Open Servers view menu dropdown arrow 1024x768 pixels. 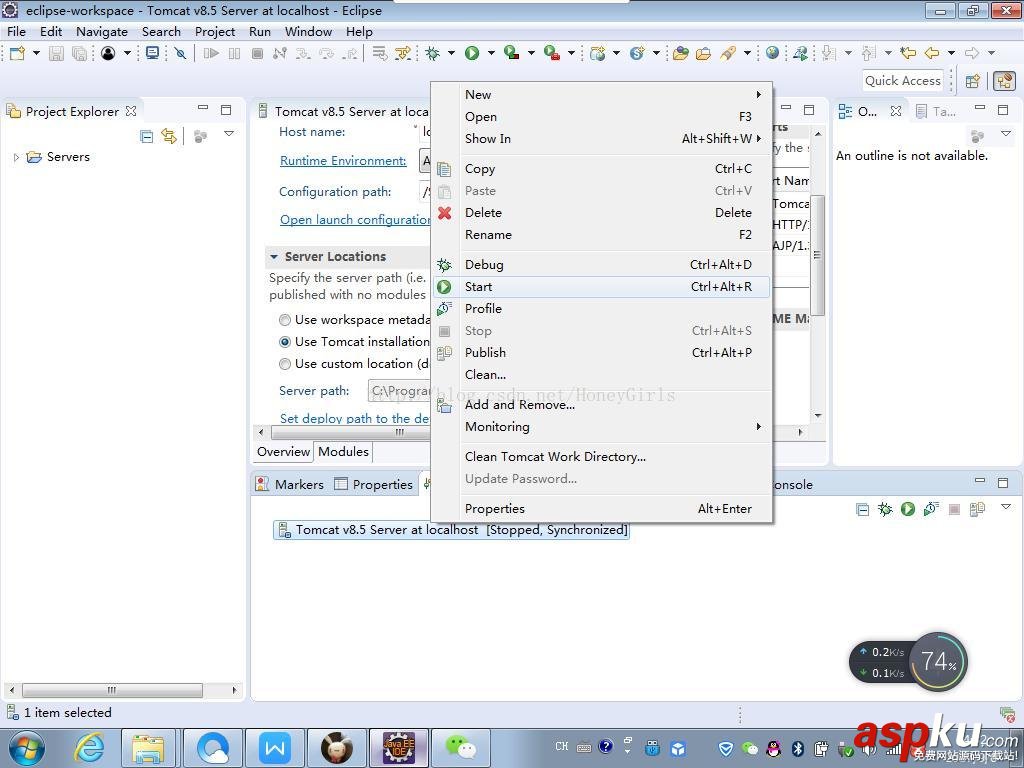(x=1006, y=507)
